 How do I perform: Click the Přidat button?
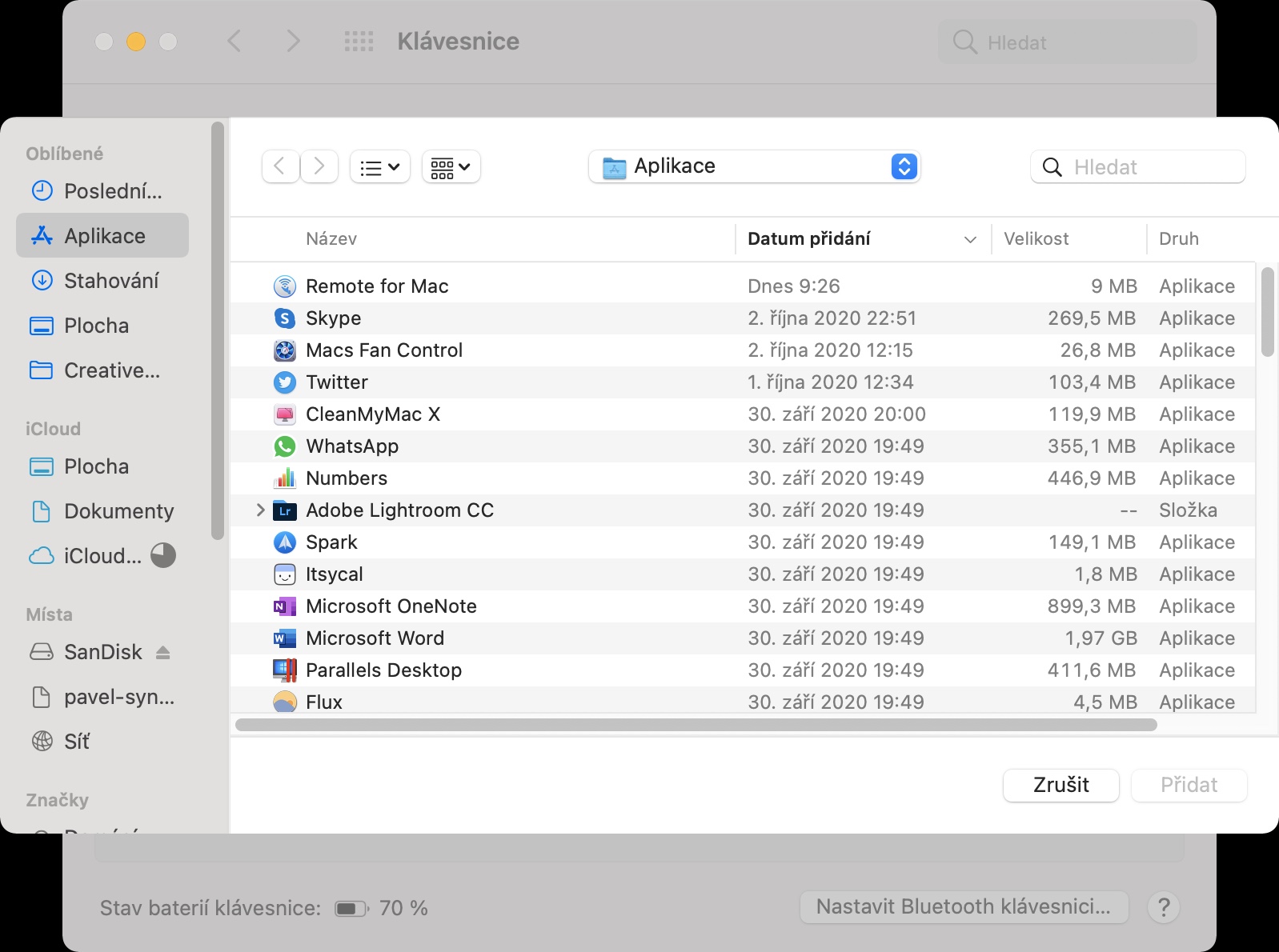point(1189,785)
